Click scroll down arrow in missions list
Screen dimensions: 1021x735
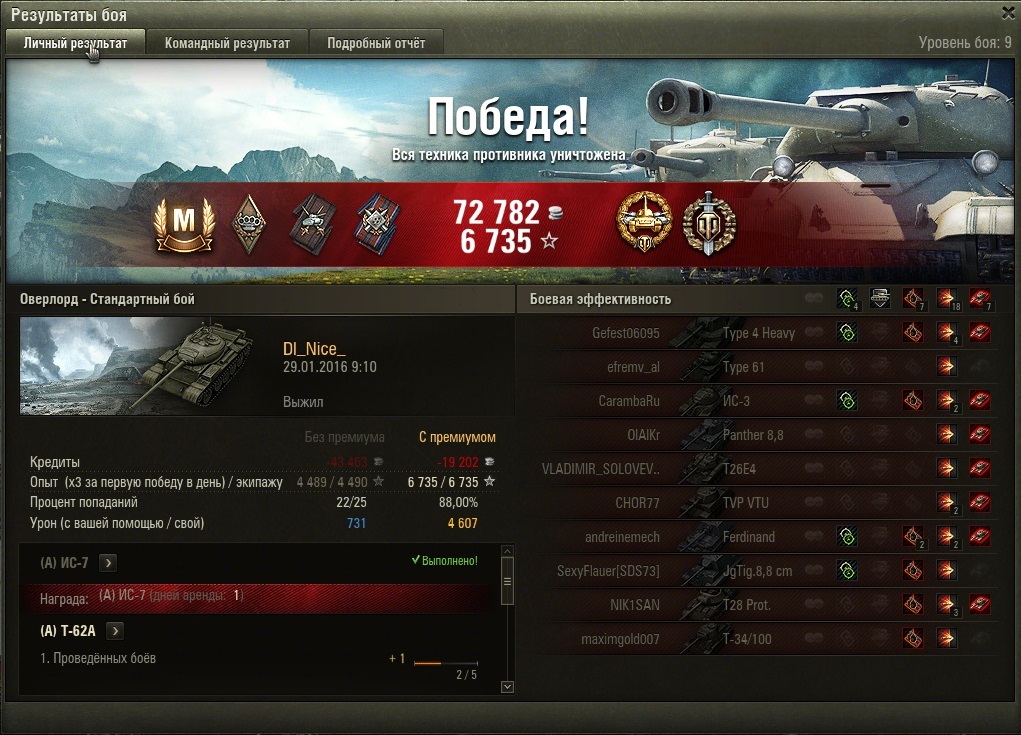point(507,687)
